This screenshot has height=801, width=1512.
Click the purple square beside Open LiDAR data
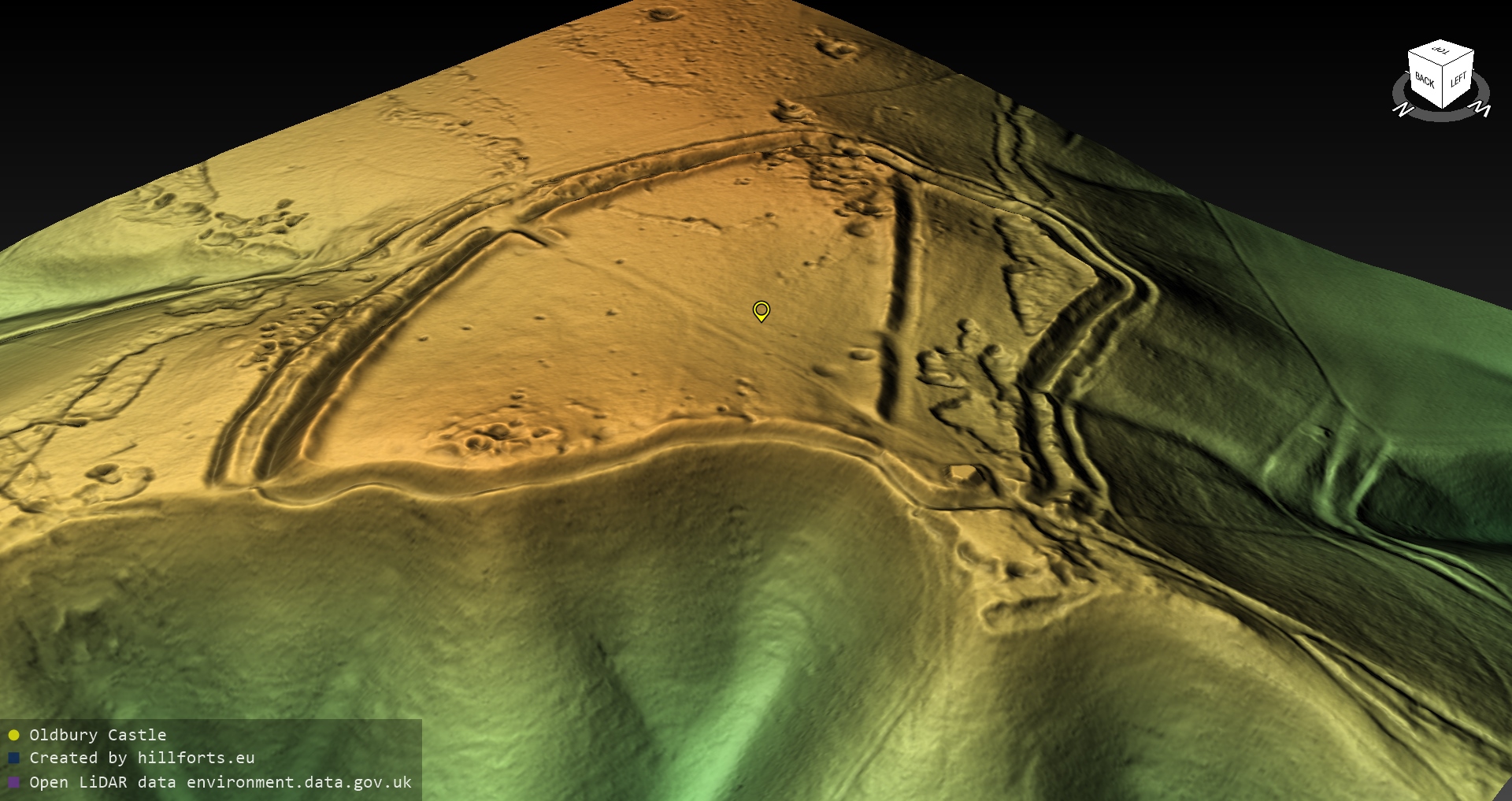click(x=13, y=782)
